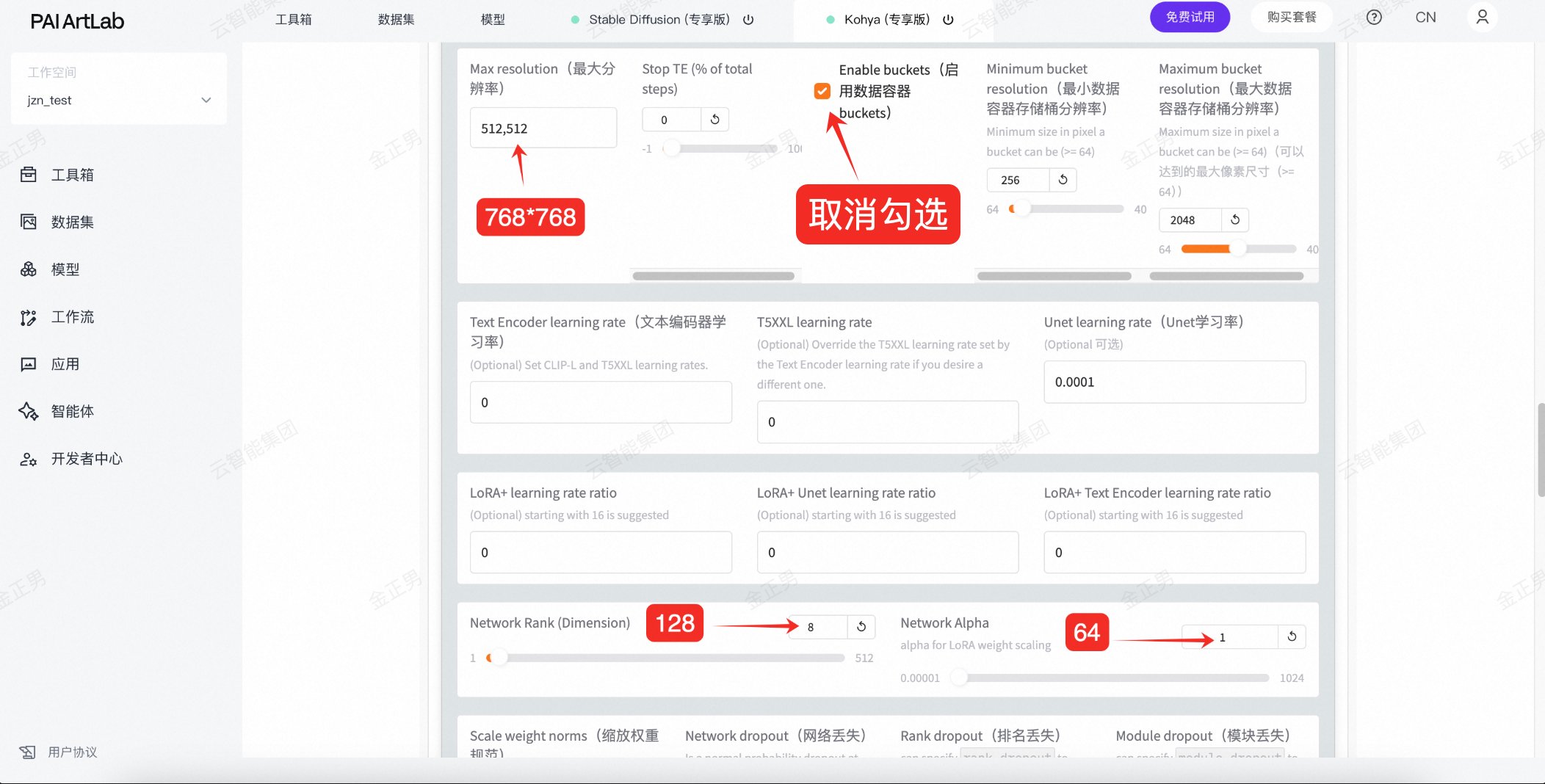The width and height of the screenshot is (1545, 784).
Task: Open the 工具箱 sidebar toolbox icon
Action: [x=29, y=175]
